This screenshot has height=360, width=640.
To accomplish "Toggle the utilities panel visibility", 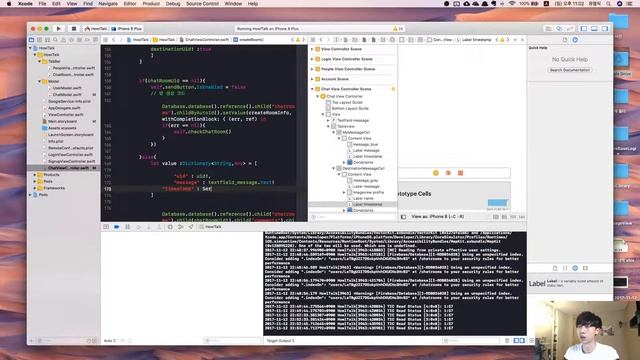I will click(605, 29).
